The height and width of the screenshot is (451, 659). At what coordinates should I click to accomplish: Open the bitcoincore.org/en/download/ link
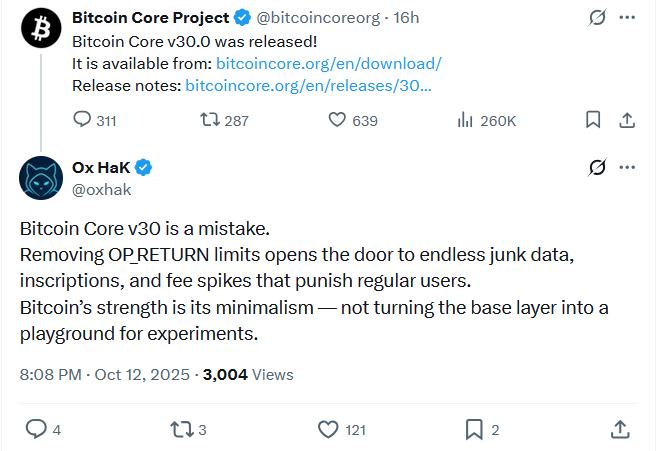pos(329,63)
